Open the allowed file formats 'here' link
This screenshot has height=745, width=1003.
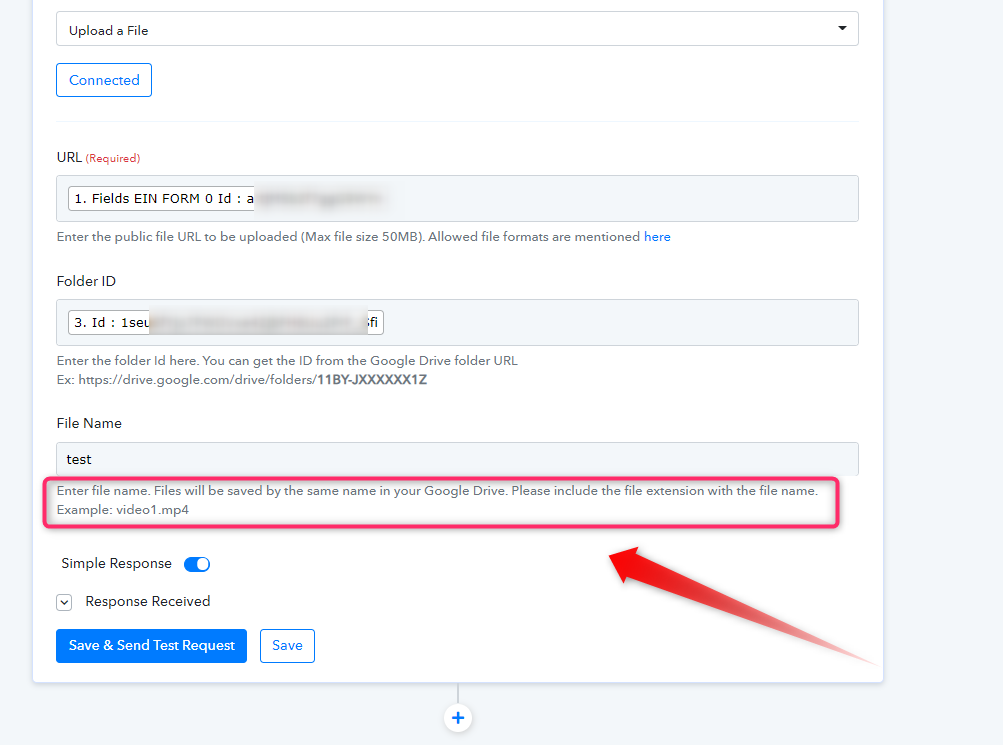coord(657,237)
